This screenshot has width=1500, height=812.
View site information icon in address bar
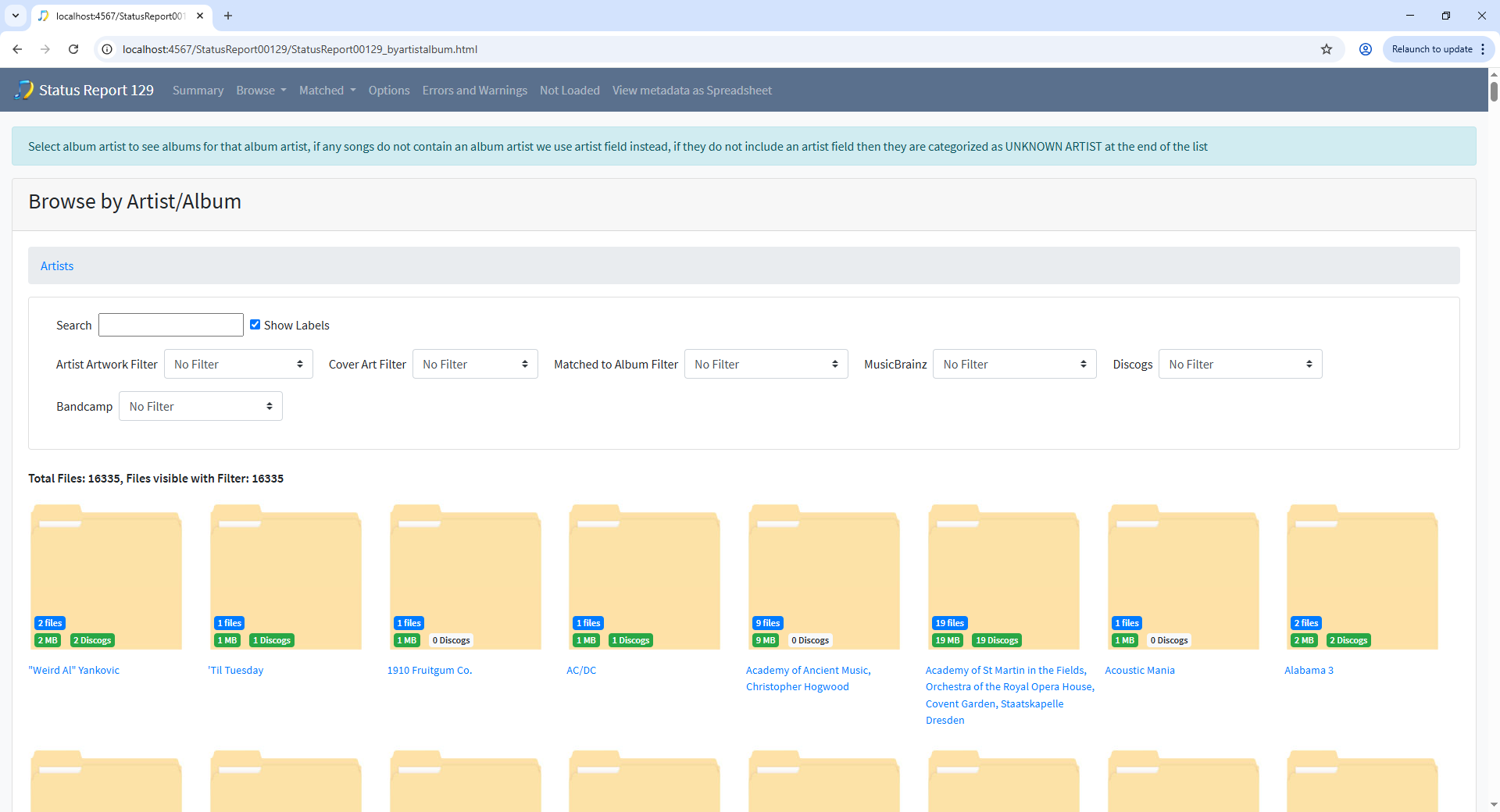point(108,49)
